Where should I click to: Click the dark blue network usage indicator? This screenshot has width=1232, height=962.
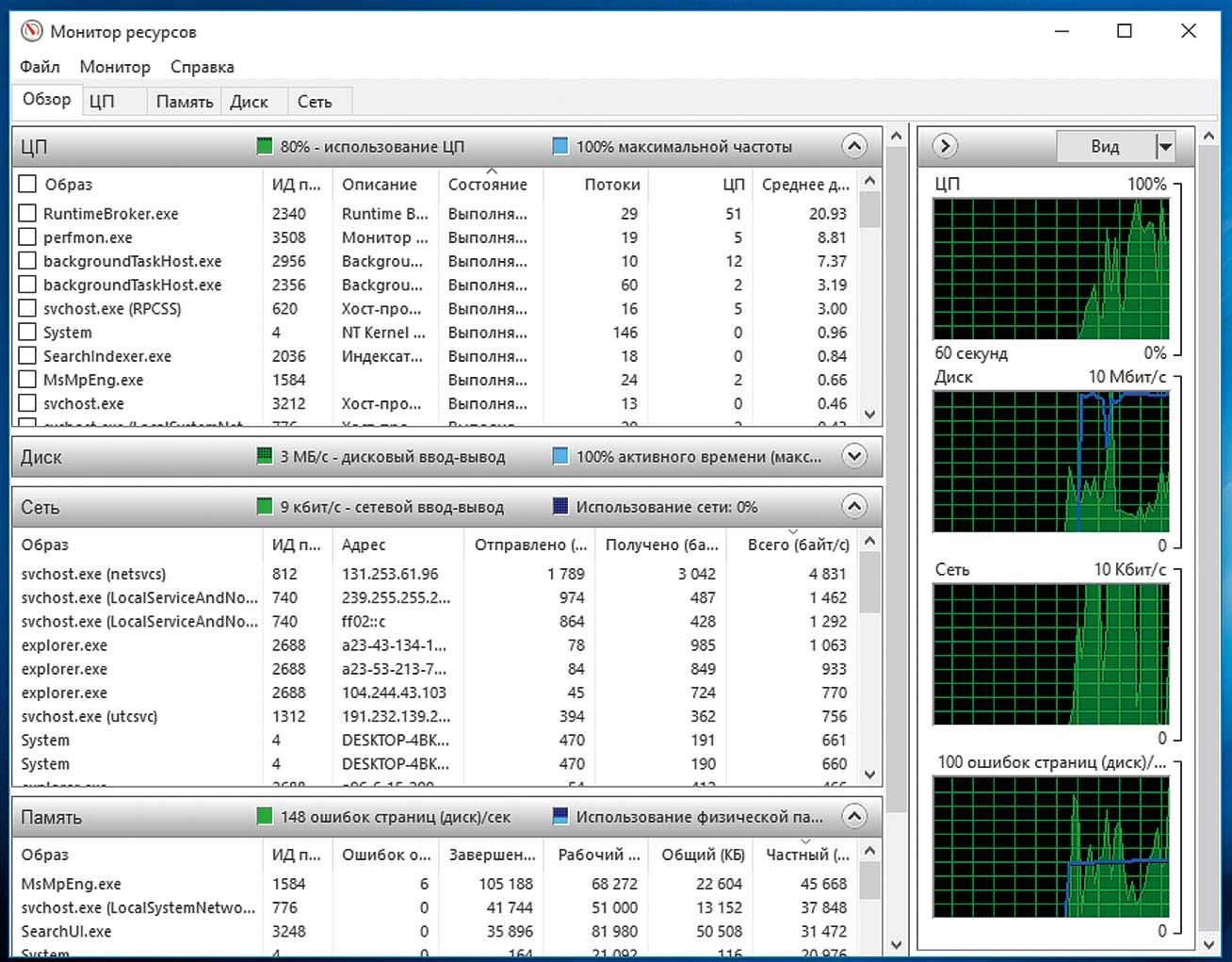[x=560, y=507]
